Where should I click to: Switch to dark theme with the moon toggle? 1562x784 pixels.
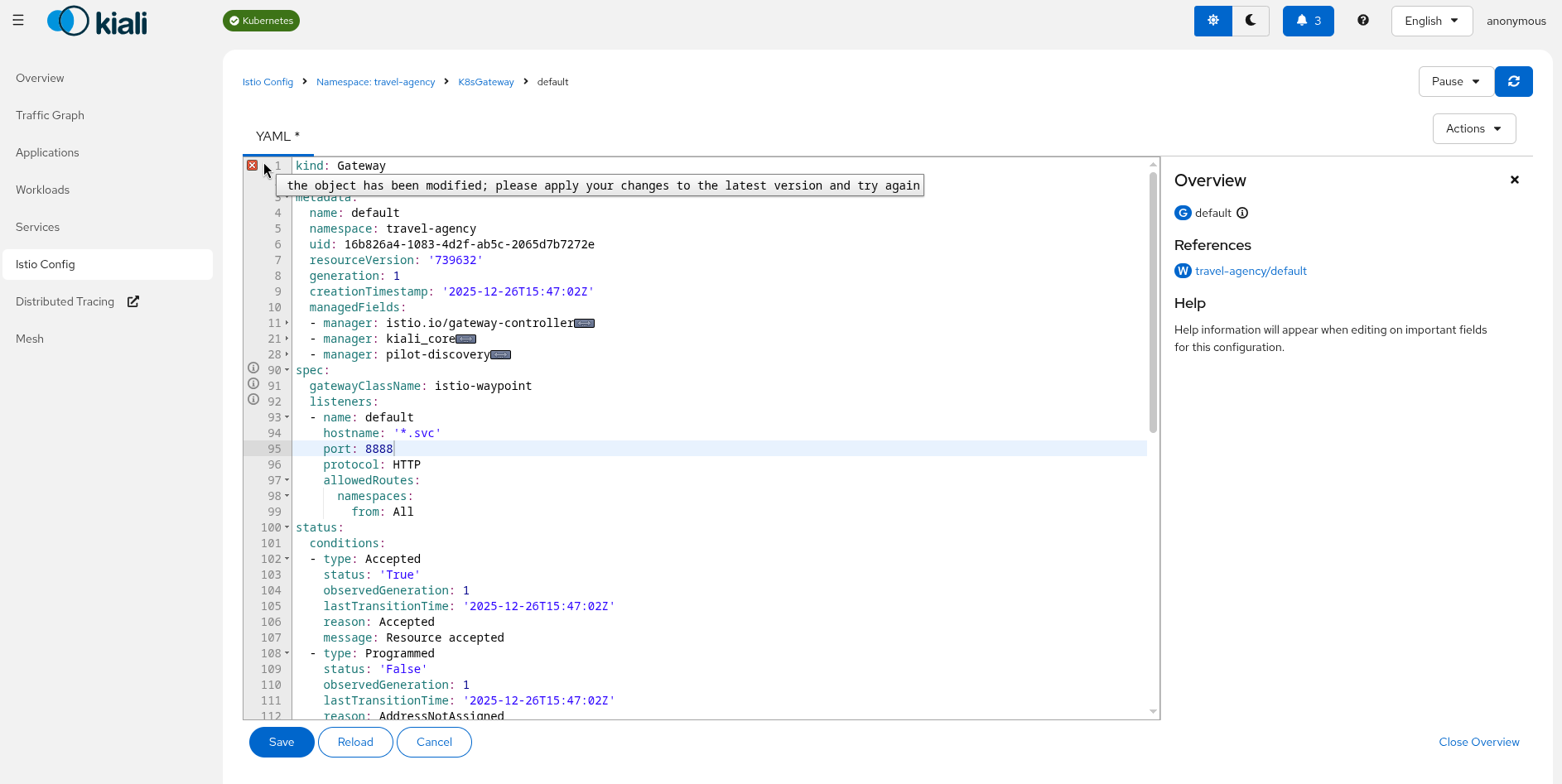[1251, 20]
